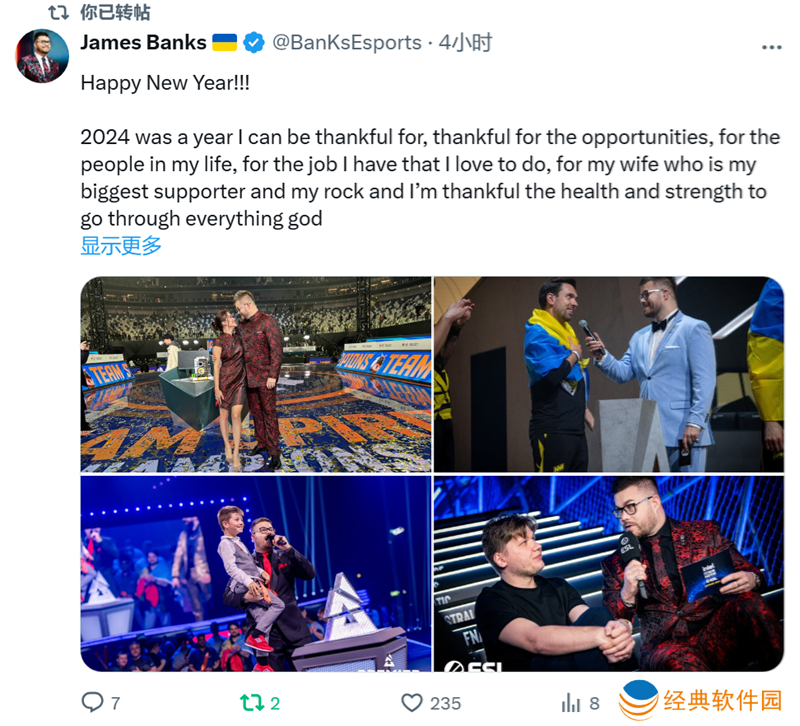The height and width of the screenshot is (726, 800).
Task: Open photo of man holding child
Action: (x=256, y=573)
